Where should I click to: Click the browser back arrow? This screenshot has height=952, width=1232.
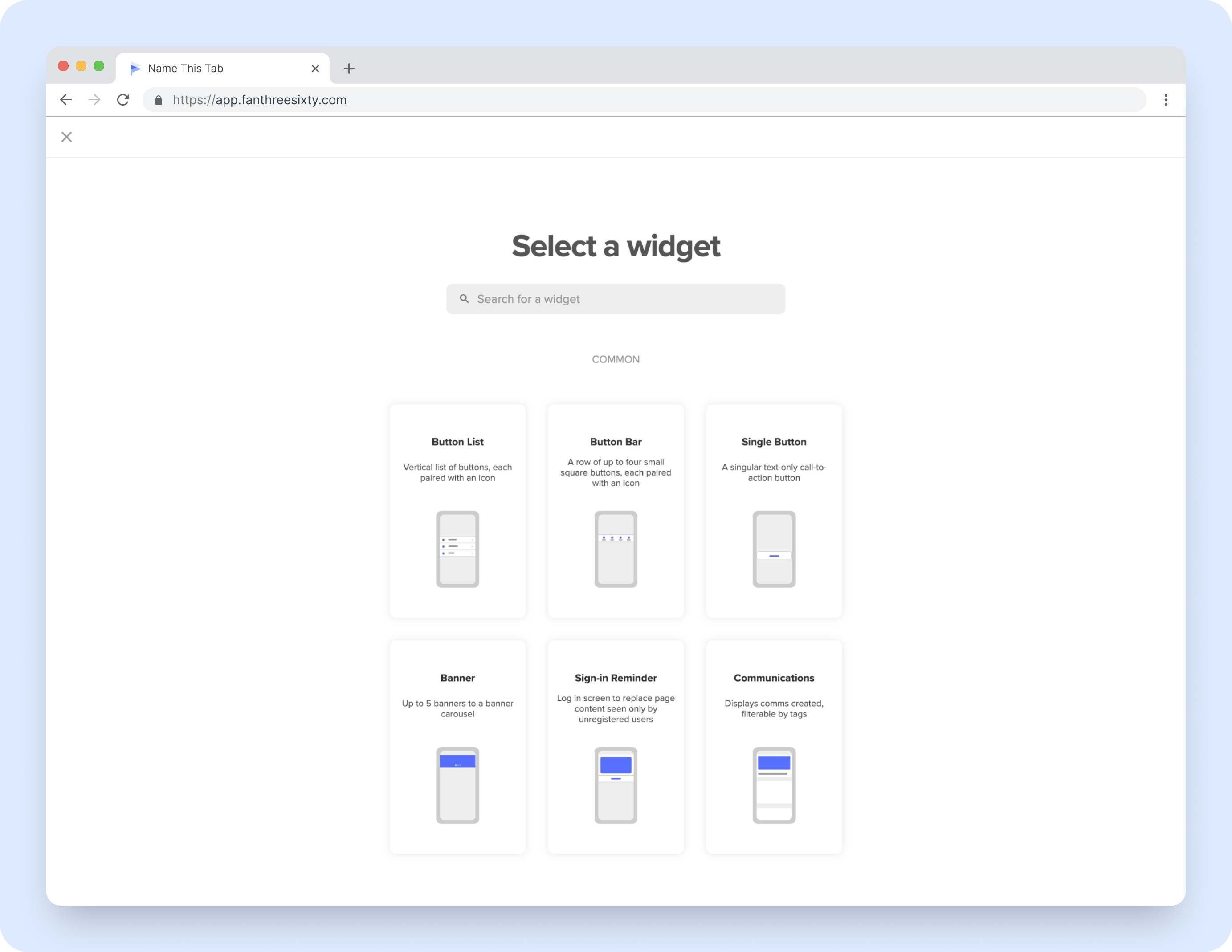[66, 100]
